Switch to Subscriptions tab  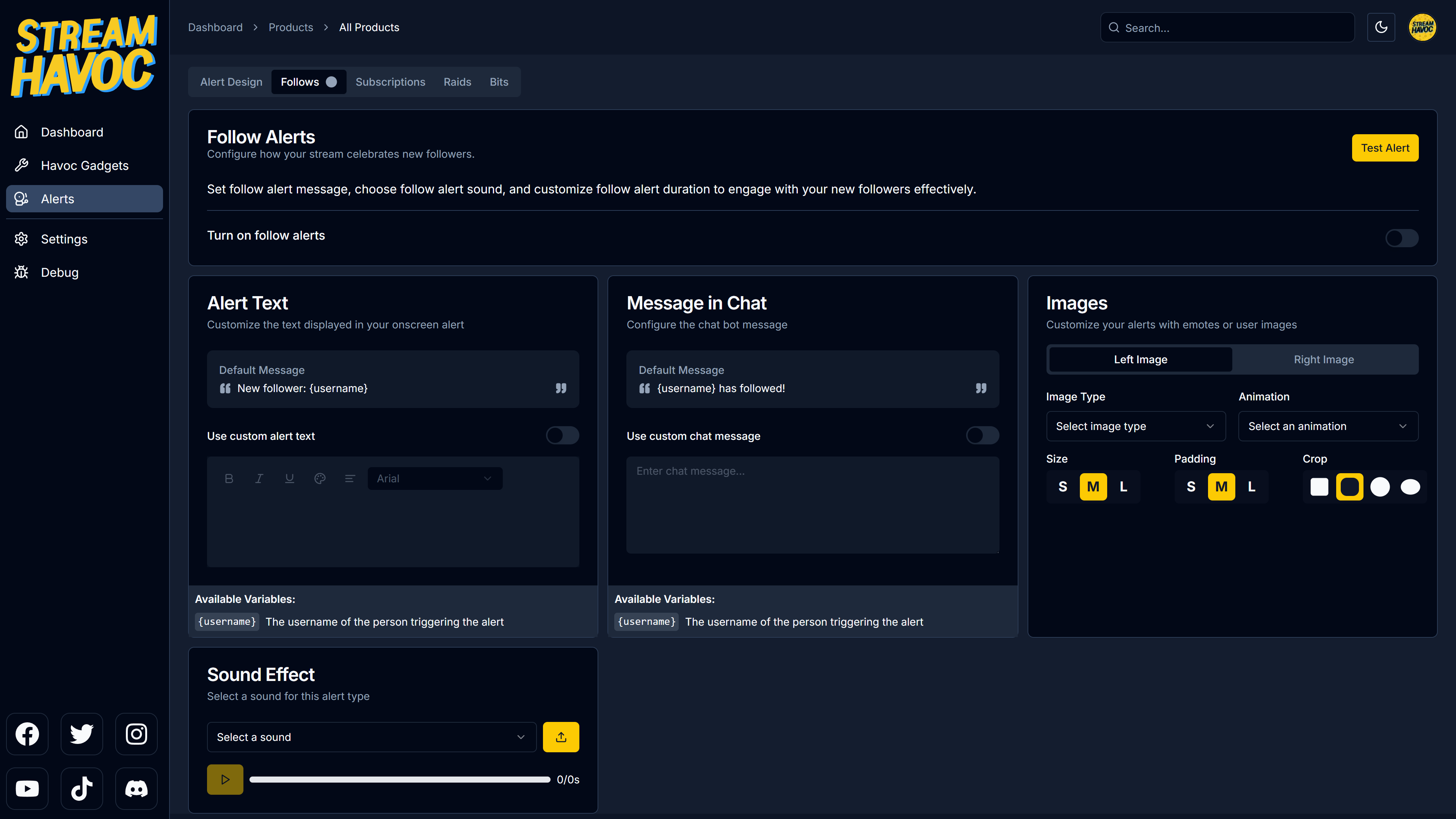click(x=390, y=82)
